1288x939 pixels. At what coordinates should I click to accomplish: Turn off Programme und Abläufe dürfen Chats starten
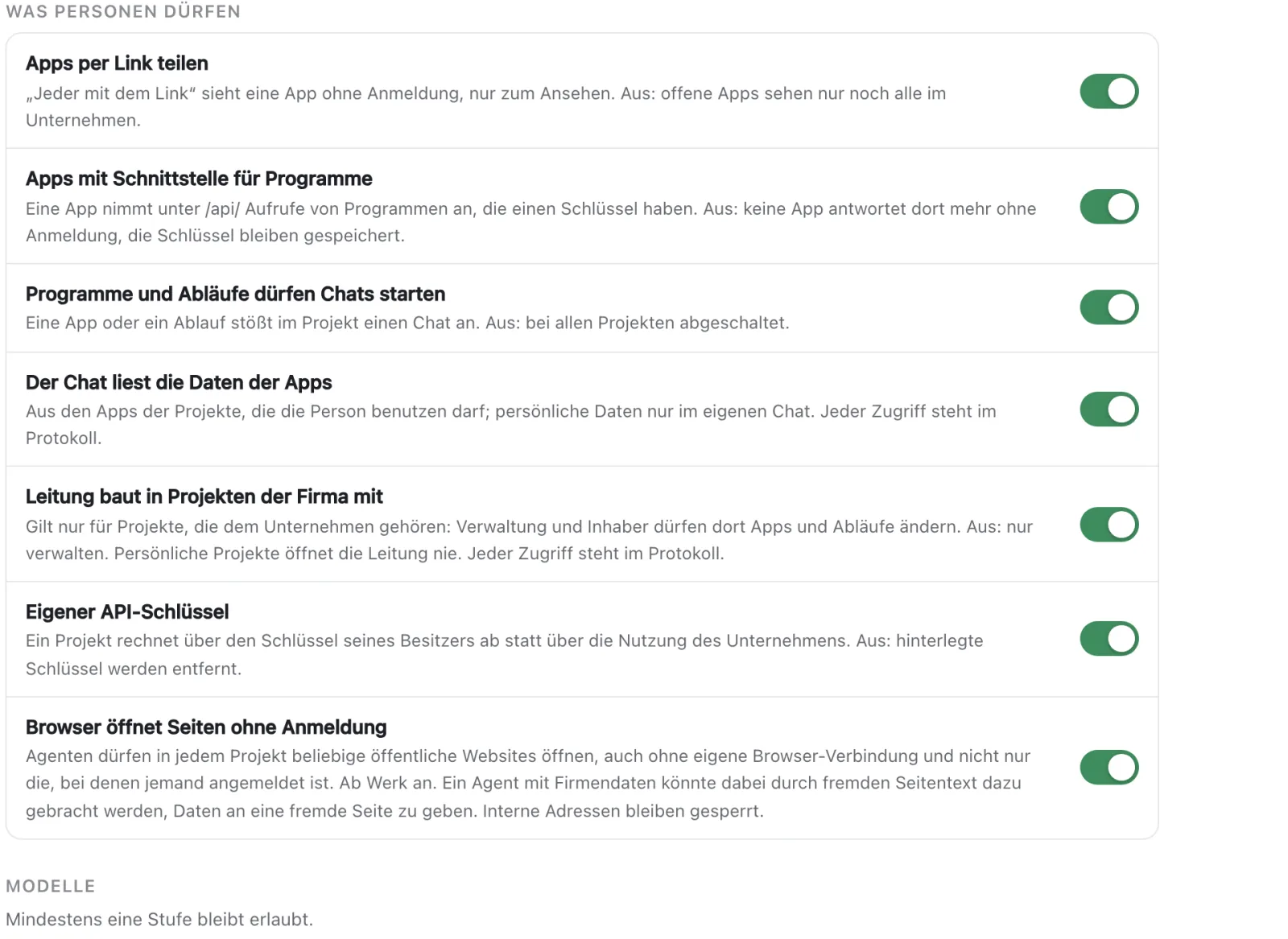coord(1108,307)
